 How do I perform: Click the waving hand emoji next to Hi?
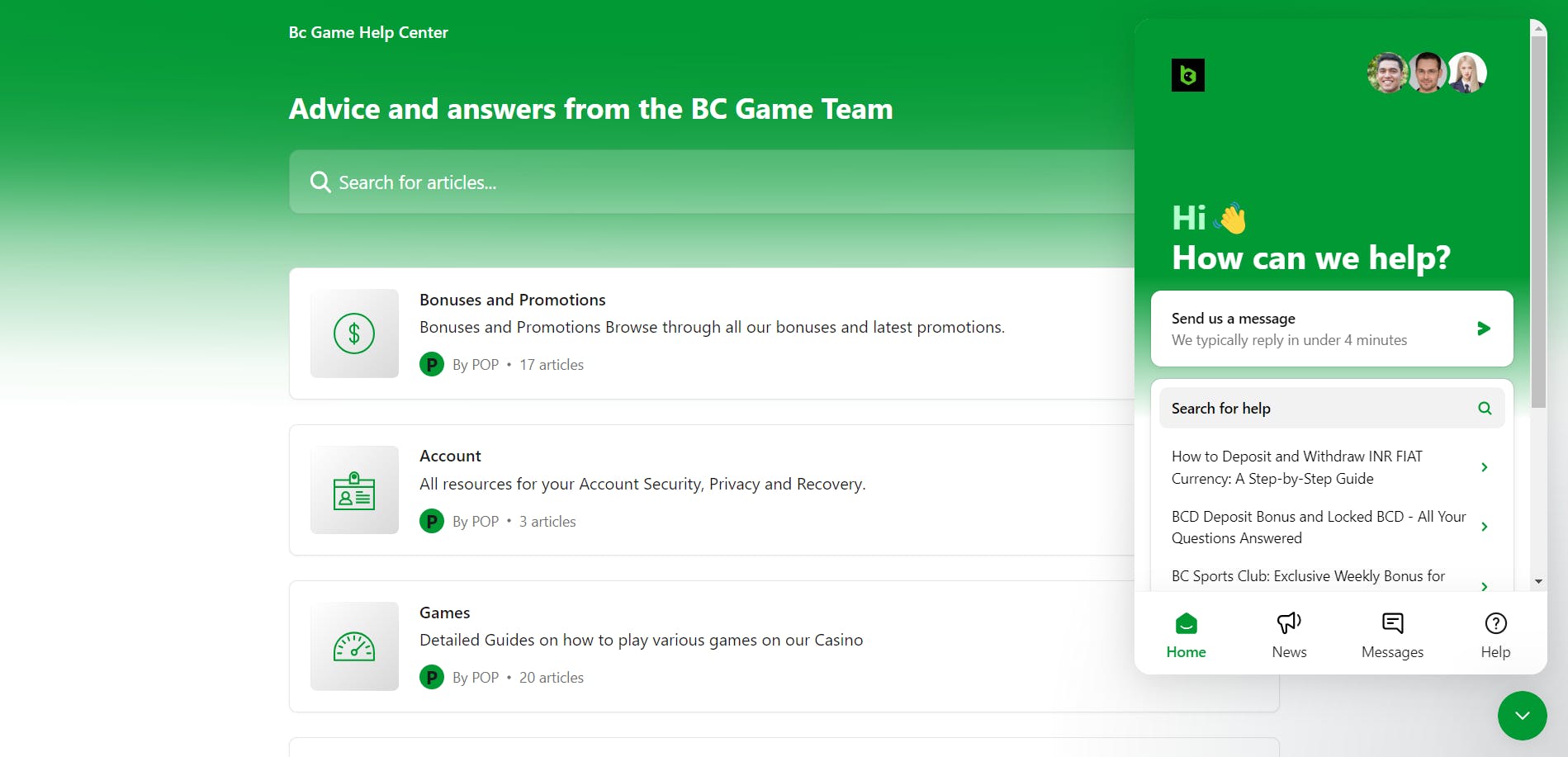(1230, 218)
